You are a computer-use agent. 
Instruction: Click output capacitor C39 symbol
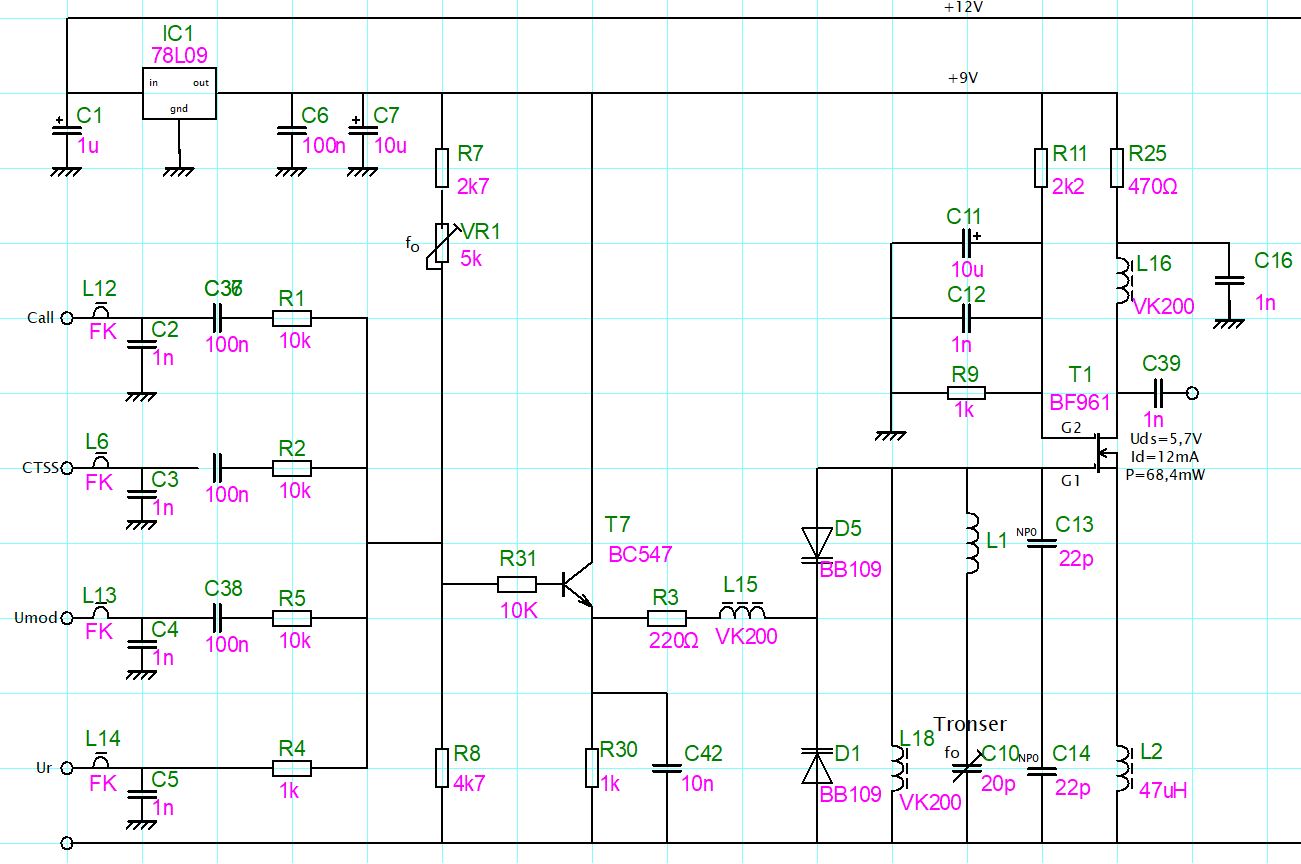(1160, 393)
